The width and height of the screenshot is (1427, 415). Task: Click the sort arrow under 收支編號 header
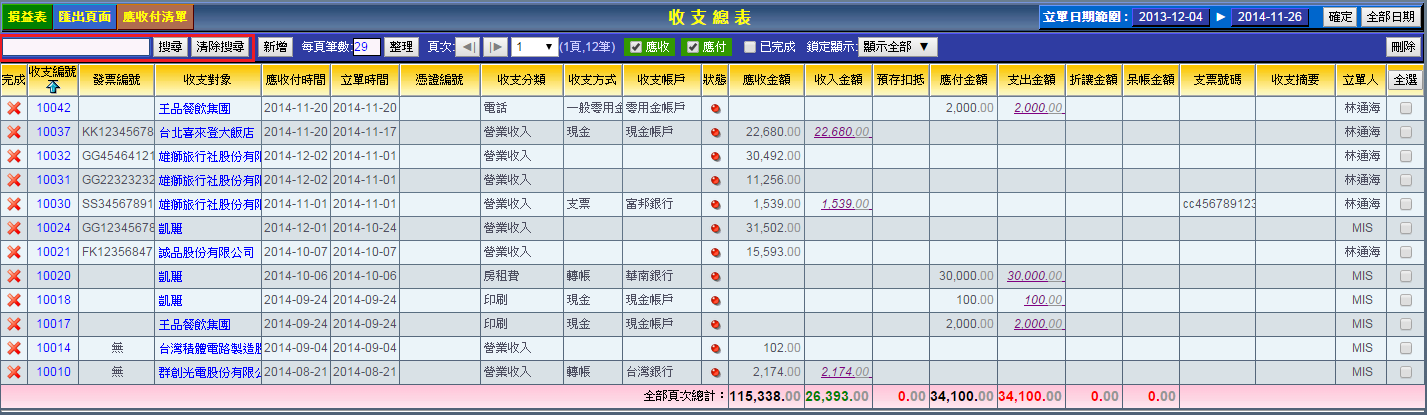tap(52, 87)
